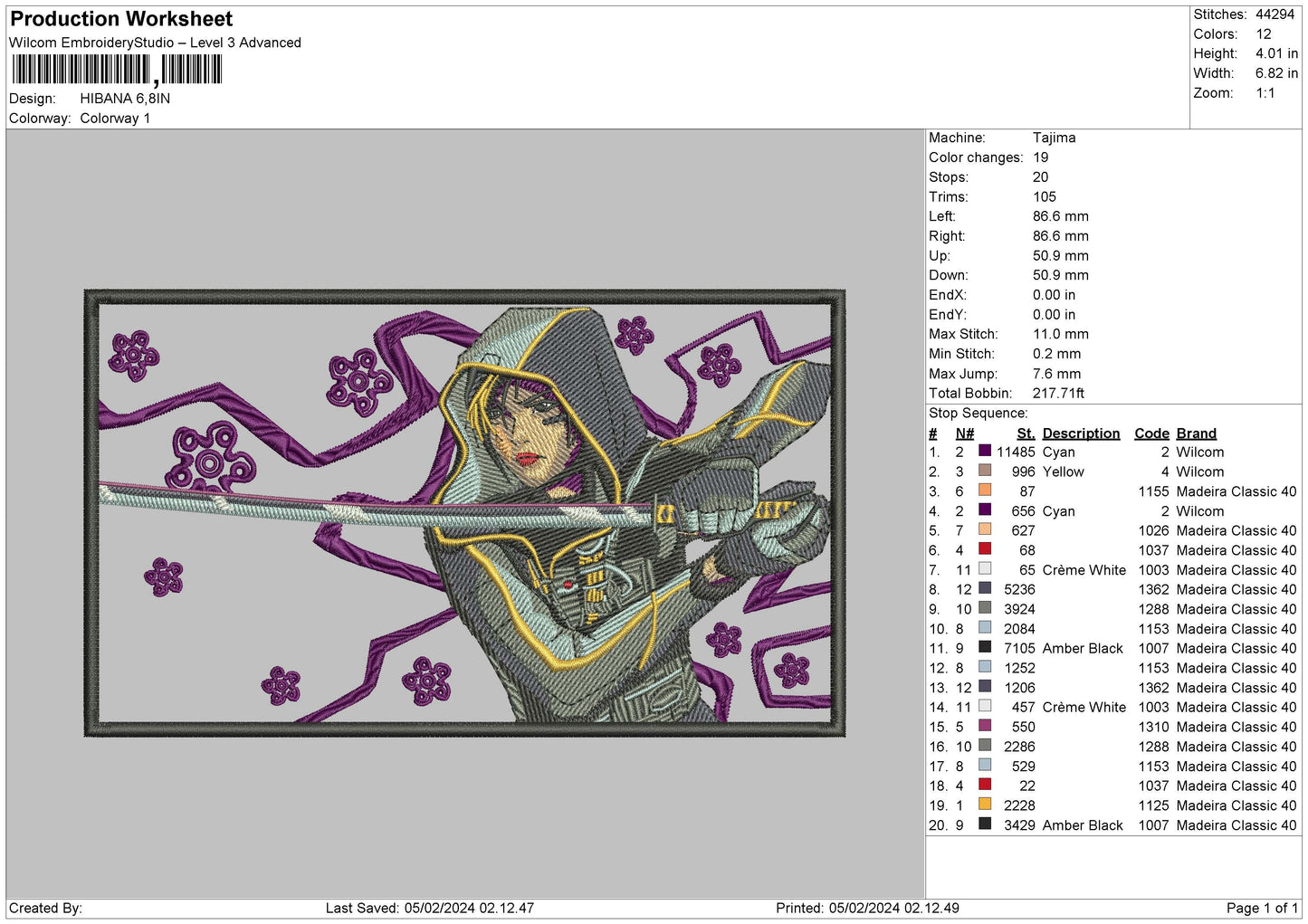This screenshot has width=1308, height=924.
Task: Click the swatch beside 5236 stitches
Action: pyautogui.click(x=985, y=588)
